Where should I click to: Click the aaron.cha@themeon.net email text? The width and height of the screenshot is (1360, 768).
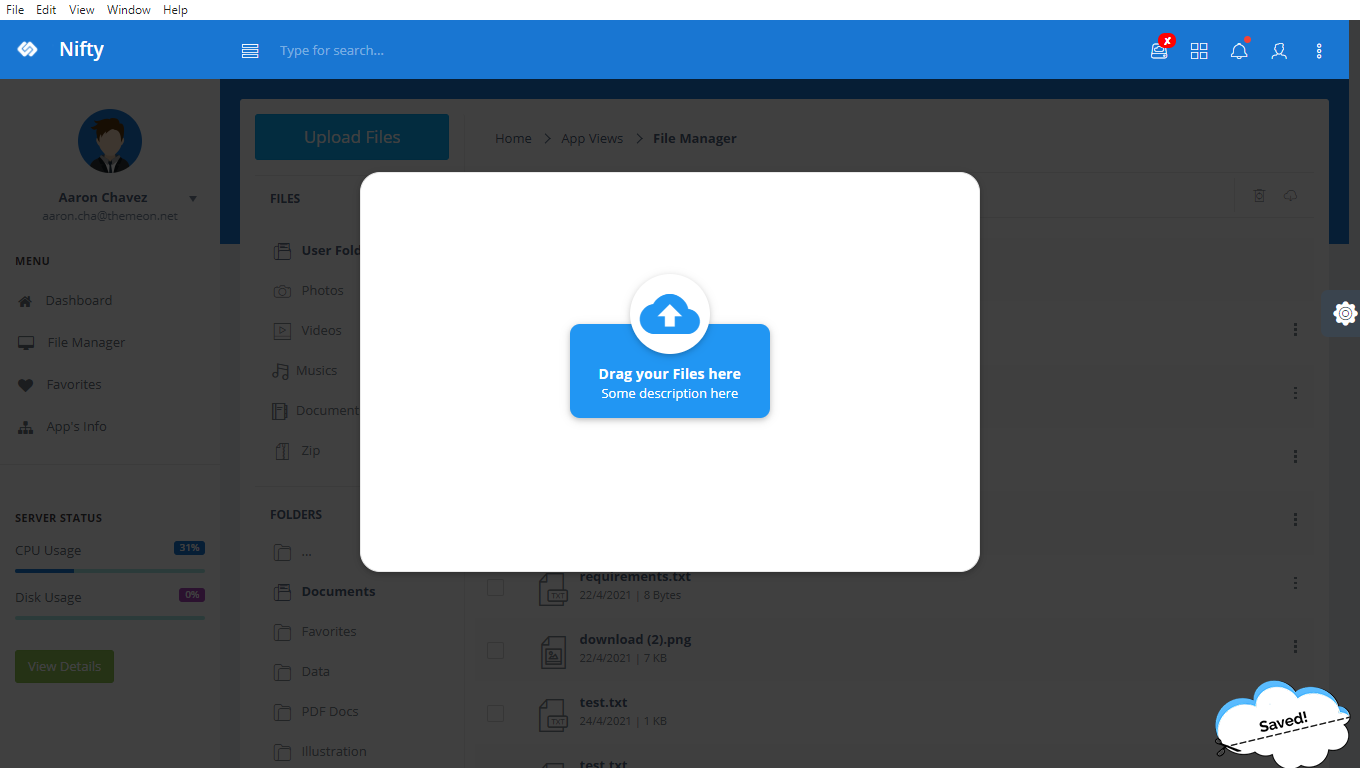110,216
